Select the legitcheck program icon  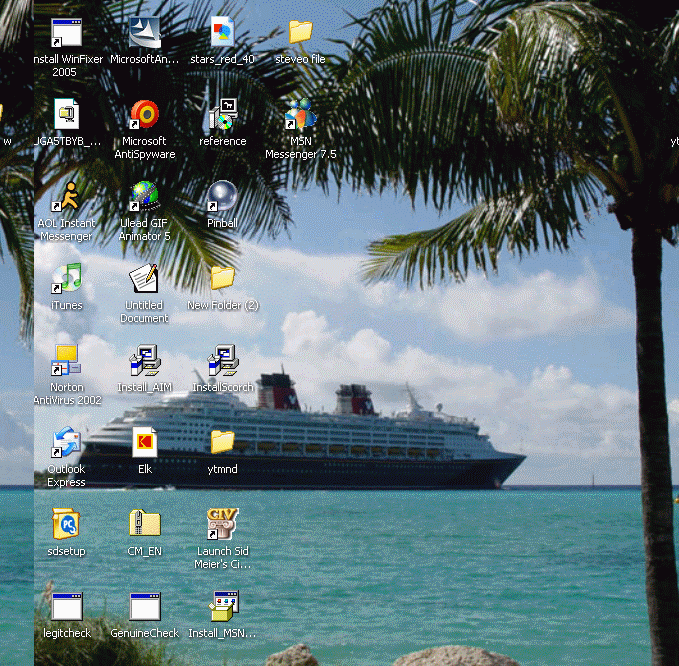click(66, 606)
